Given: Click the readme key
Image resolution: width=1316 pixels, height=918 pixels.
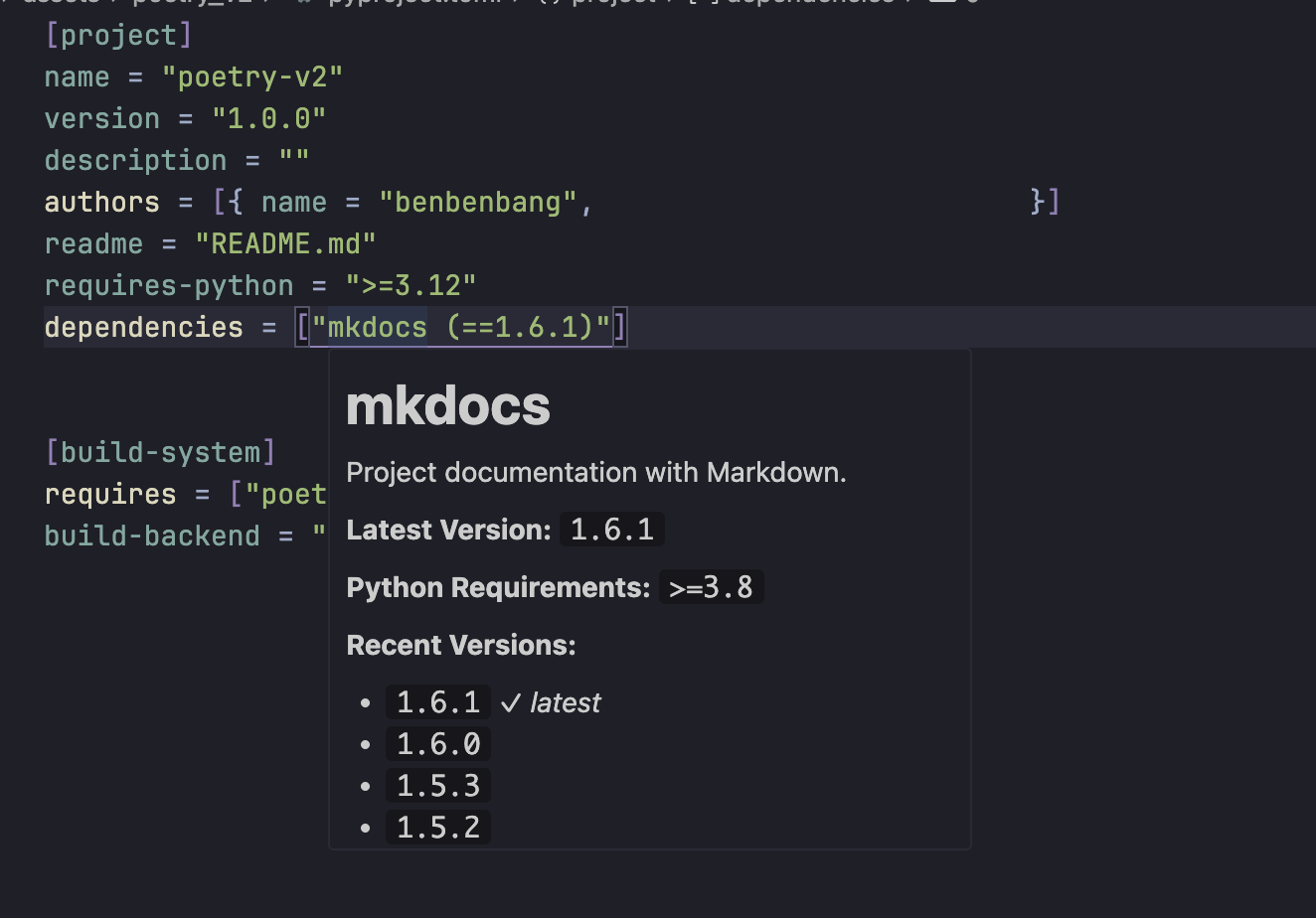Looking at the screenshot, I should coord(94,243).
